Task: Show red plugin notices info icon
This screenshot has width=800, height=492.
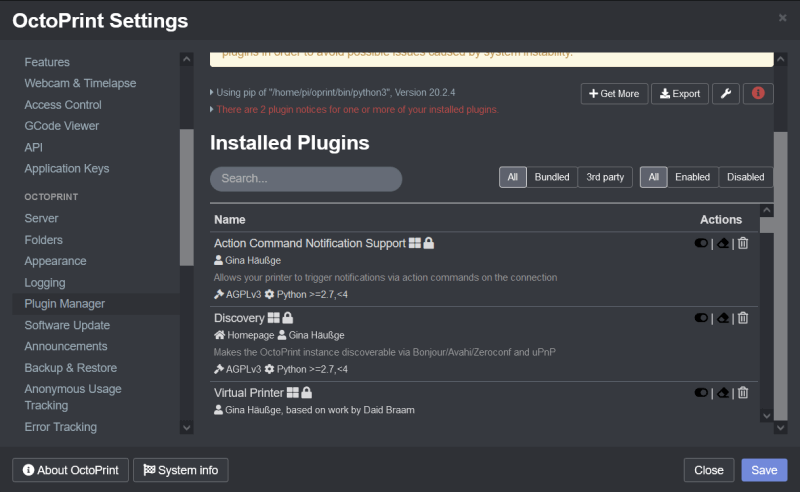Action: click(x=758, y=93)
